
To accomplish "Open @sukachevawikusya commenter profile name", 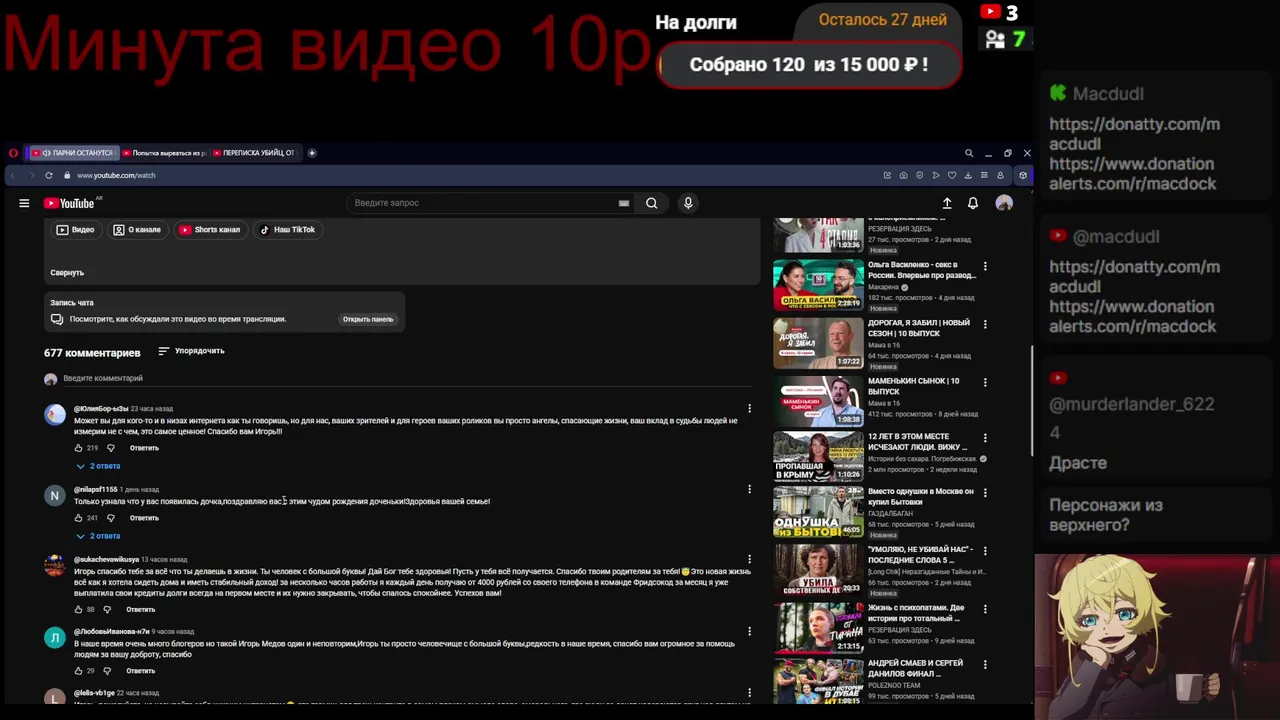I will (106, 559).
